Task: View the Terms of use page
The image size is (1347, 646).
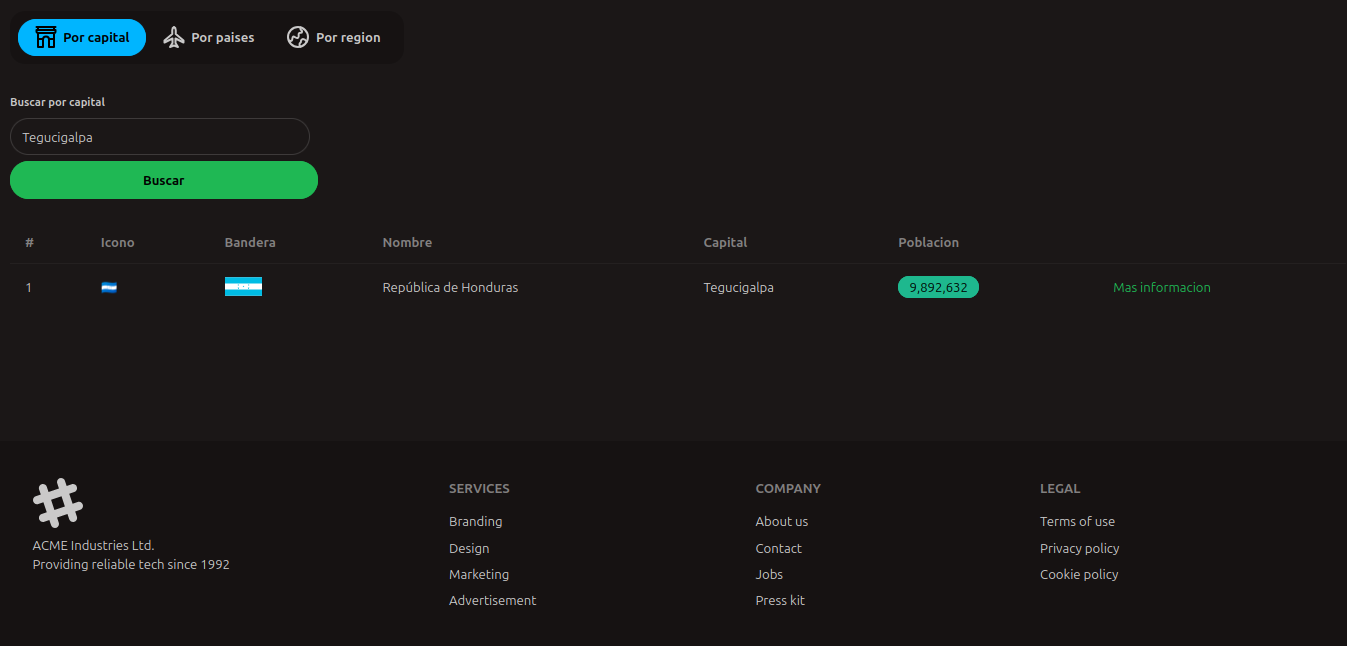Action: [1077, 522]
